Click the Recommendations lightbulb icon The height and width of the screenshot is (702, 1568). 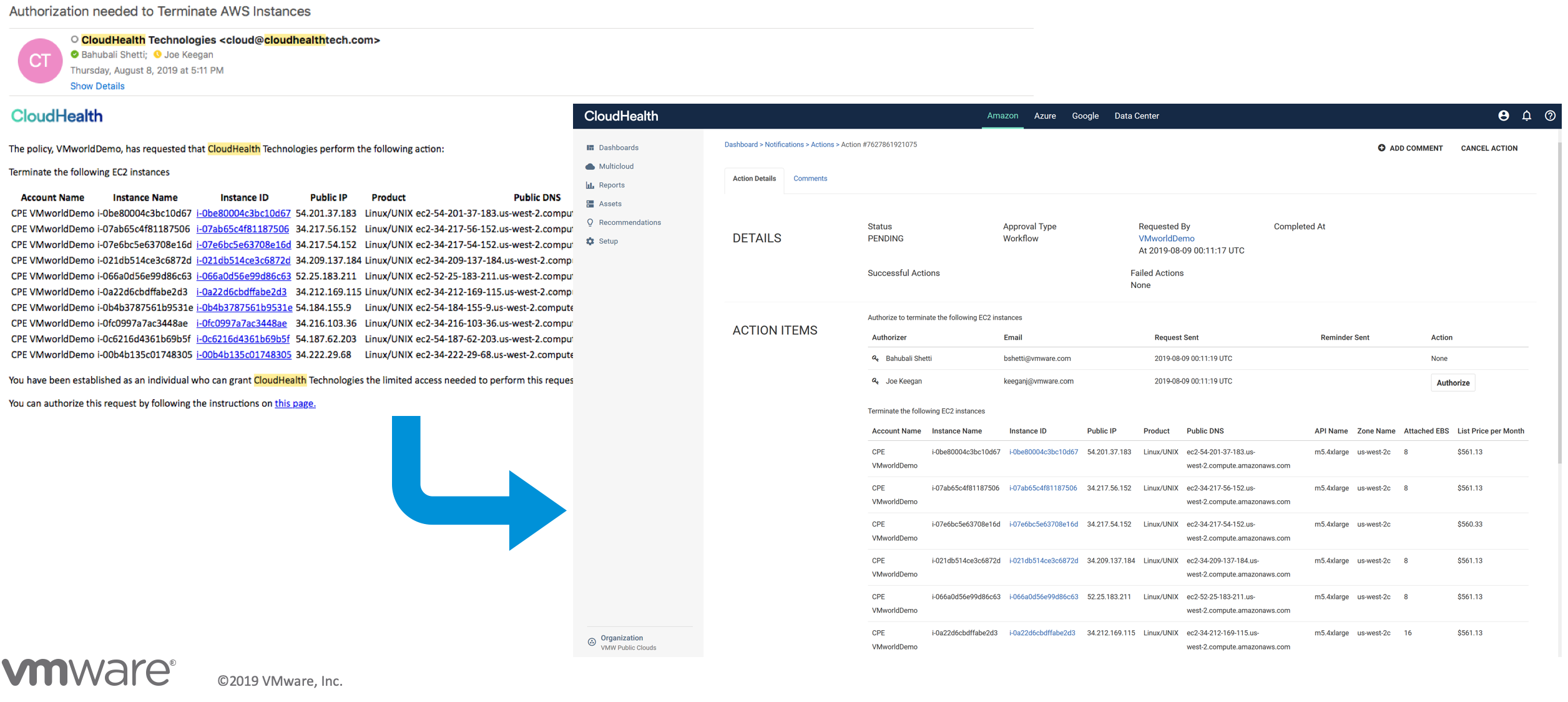point(590,223)
